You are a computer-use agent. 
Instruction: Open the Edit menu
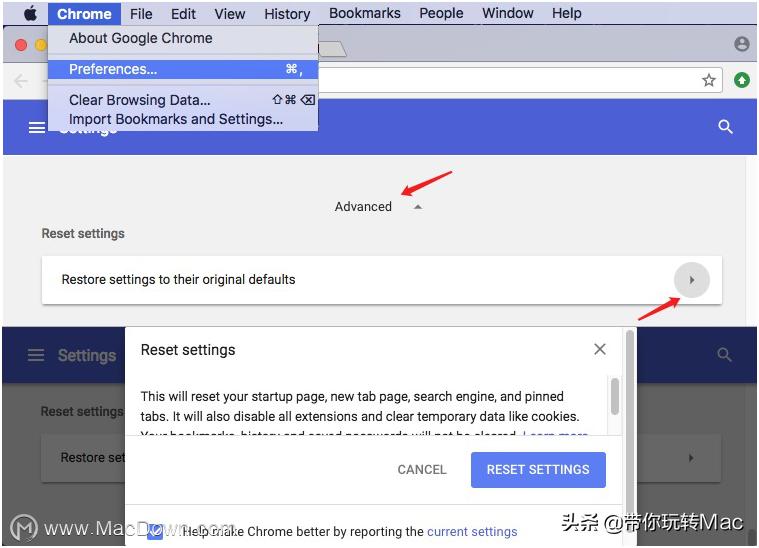pyautogui.click(x=183, y=14)
